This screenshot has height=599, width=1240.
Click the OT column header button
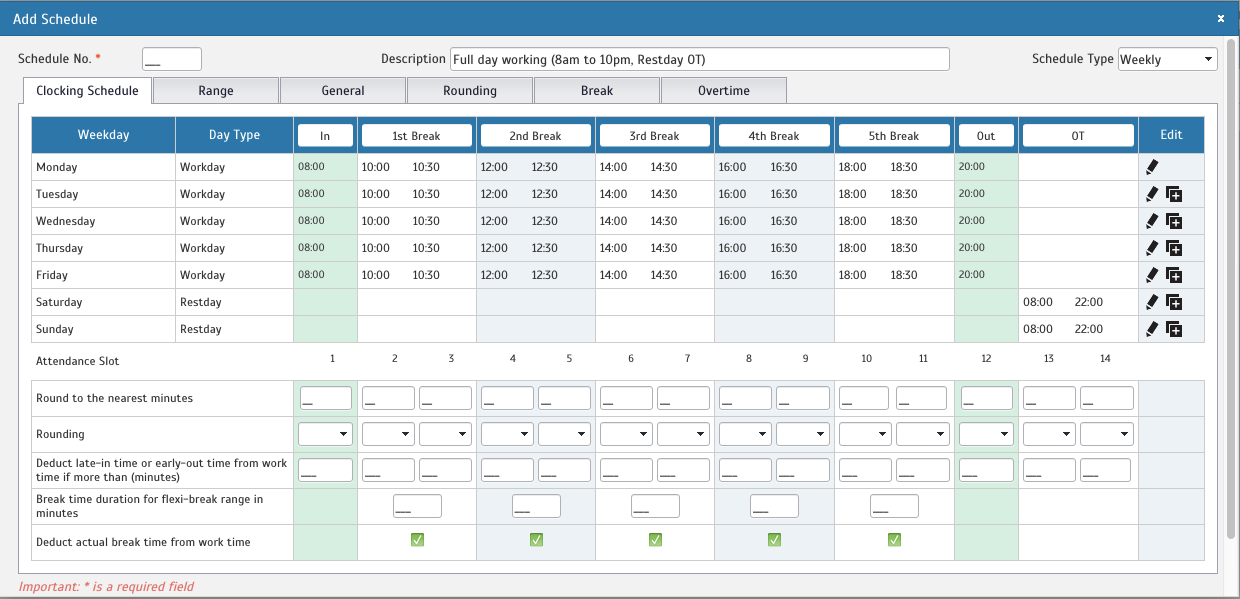coord(1077,136)
